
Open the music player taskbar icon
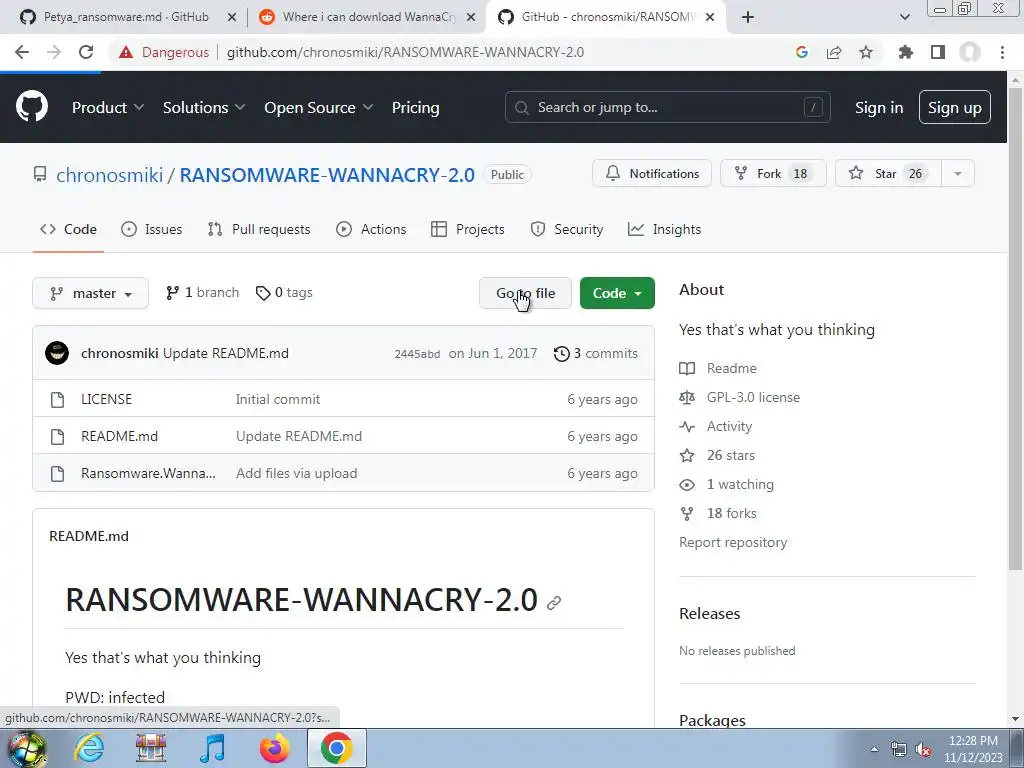point(212,748)
